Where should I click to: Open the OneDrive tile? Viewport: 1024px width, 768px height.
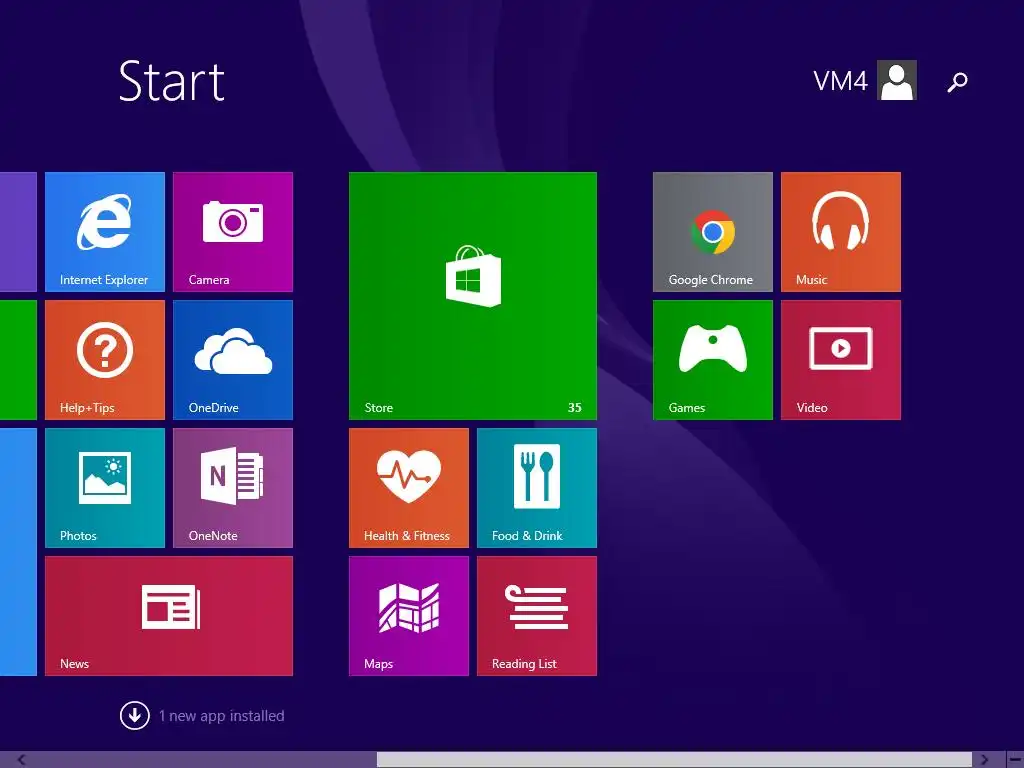[232, 360]
